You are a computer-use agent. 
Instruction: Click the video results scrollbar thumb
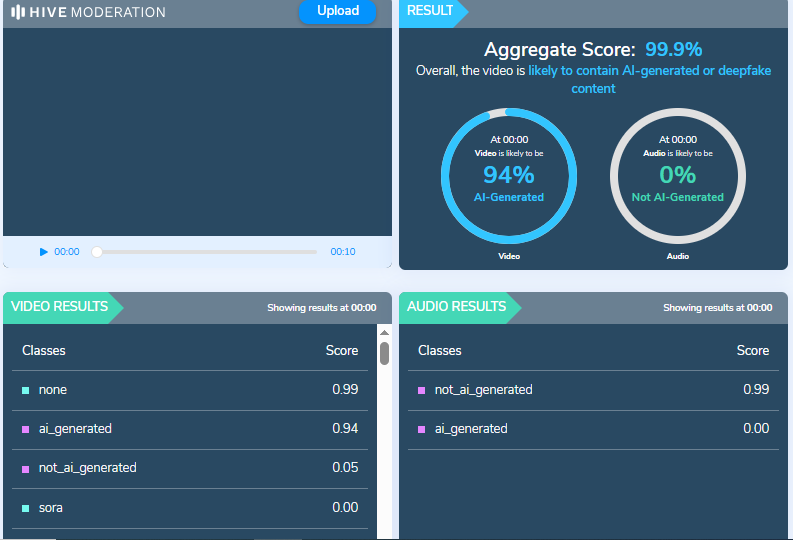[384, 352]
